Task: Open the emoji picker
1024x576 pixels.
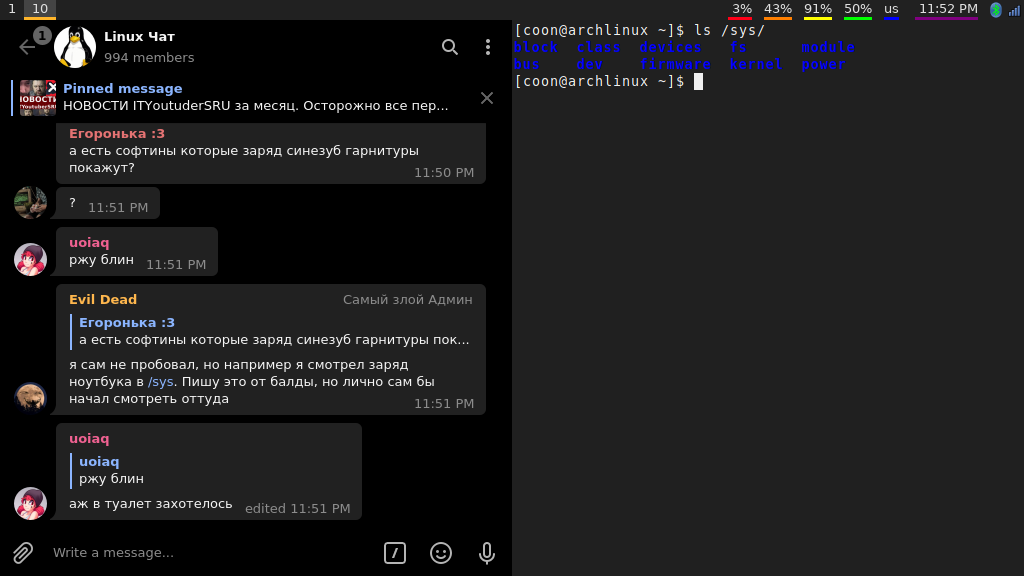Action: pyautogui.click(x=441, y=552)
